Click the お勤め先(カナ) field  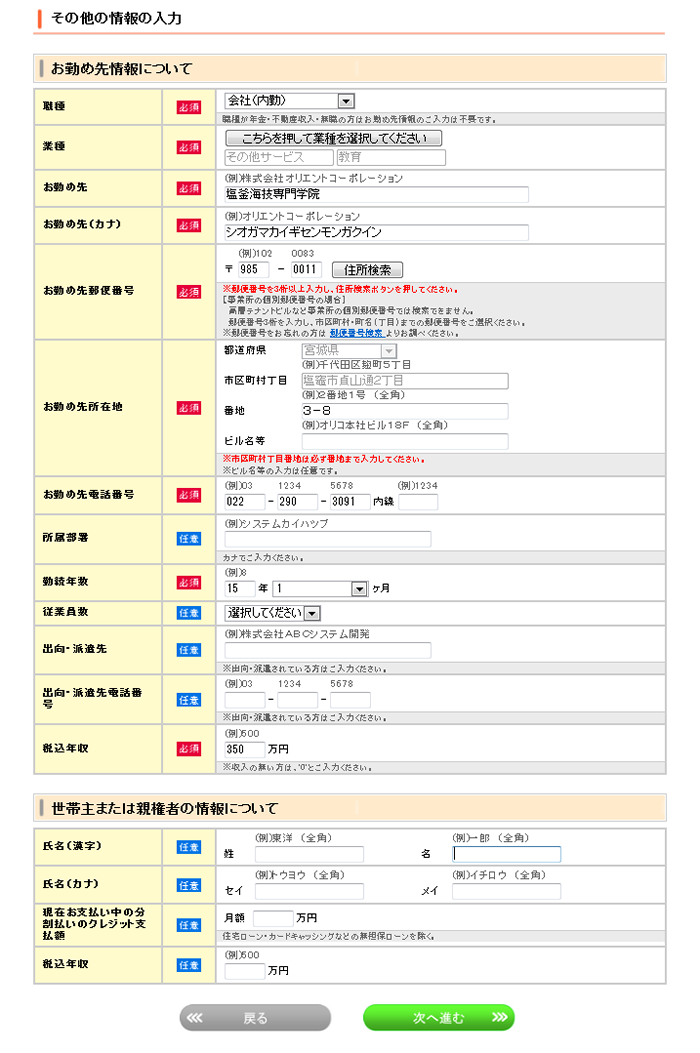(376, 232)
